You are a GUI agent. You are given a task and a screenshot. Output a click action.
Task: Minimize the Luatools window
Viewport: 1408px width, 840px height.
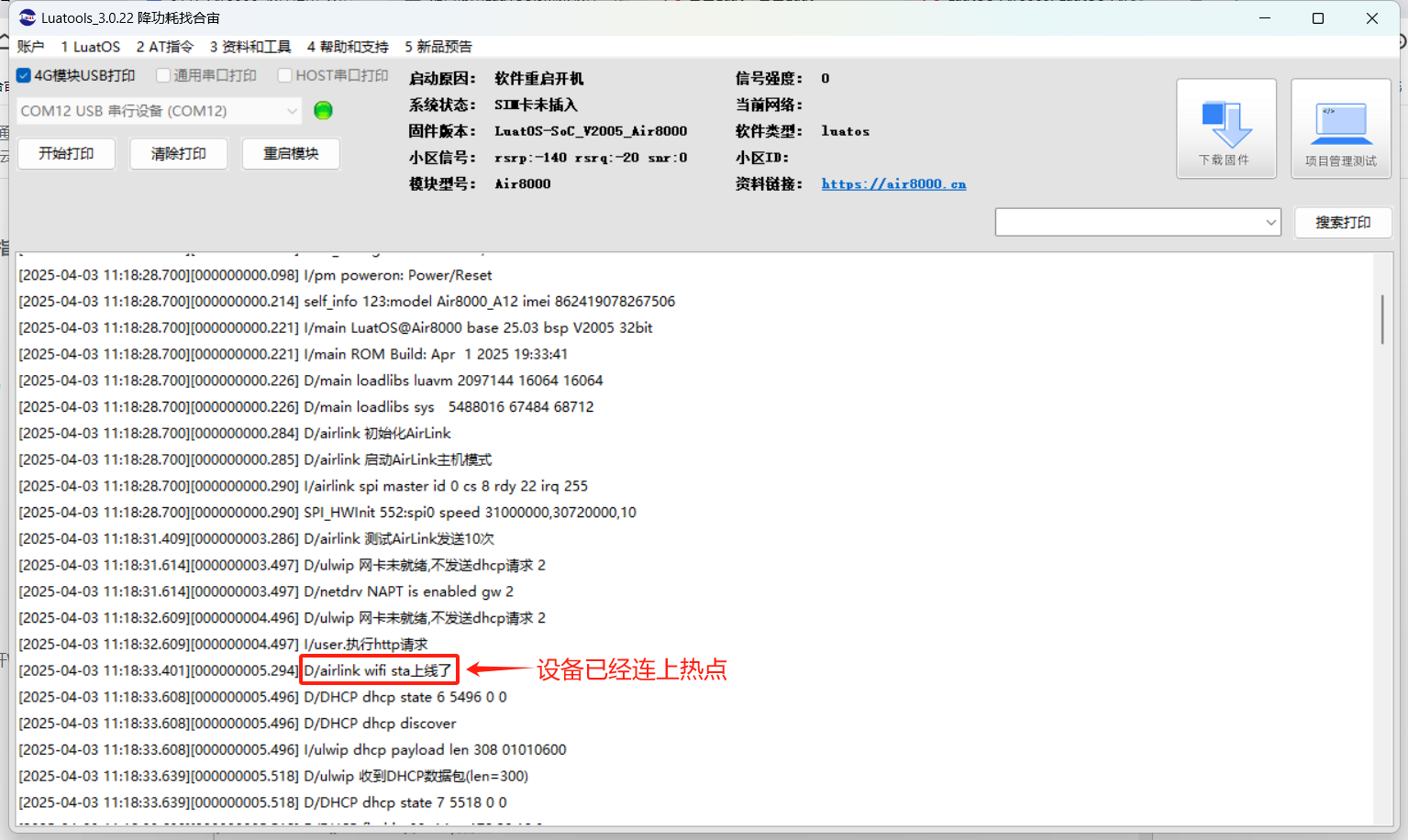tap(1265, 17)
